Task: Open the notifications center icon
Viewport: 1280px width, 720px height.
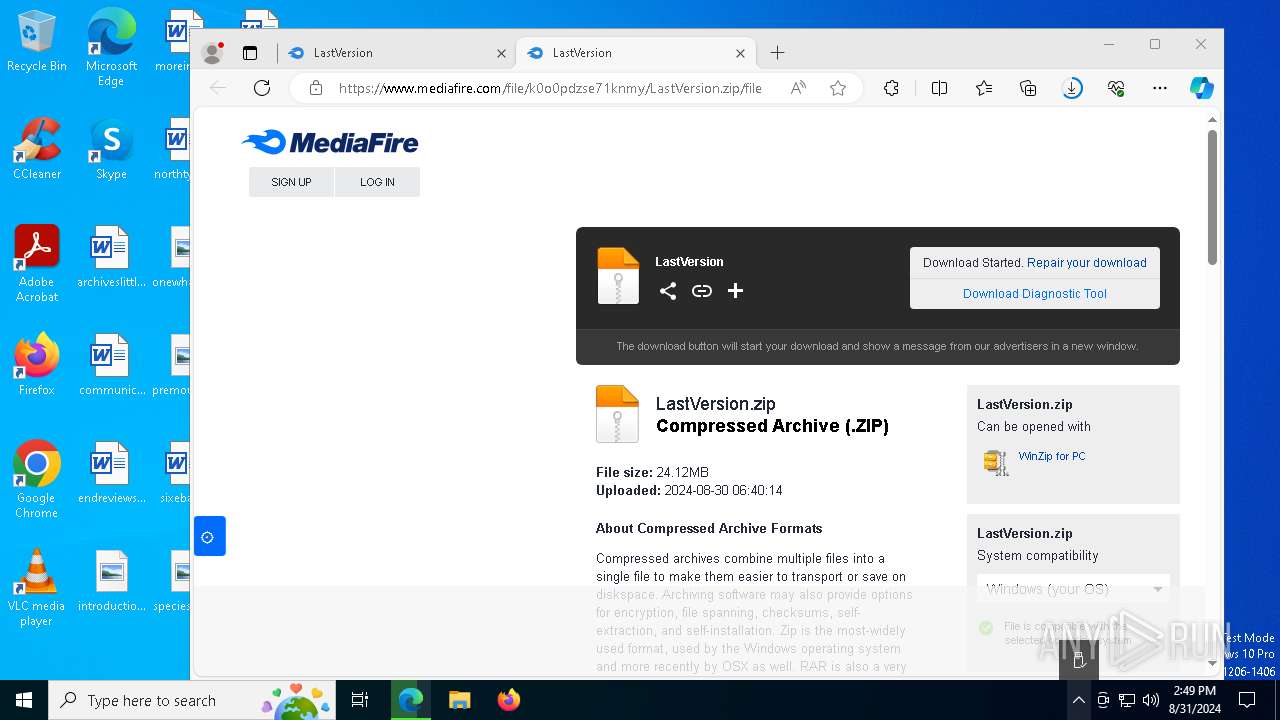Action: click(x=1247, y=700)
